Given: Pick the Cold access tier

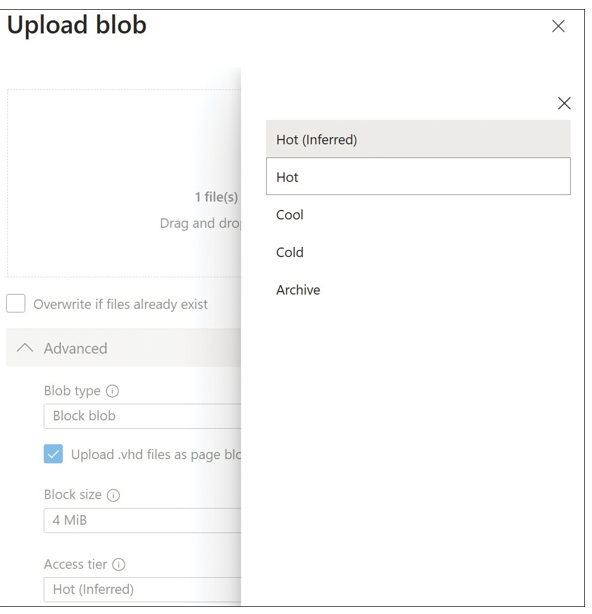Looking at the screenshot, I should (x=418, y=252).
